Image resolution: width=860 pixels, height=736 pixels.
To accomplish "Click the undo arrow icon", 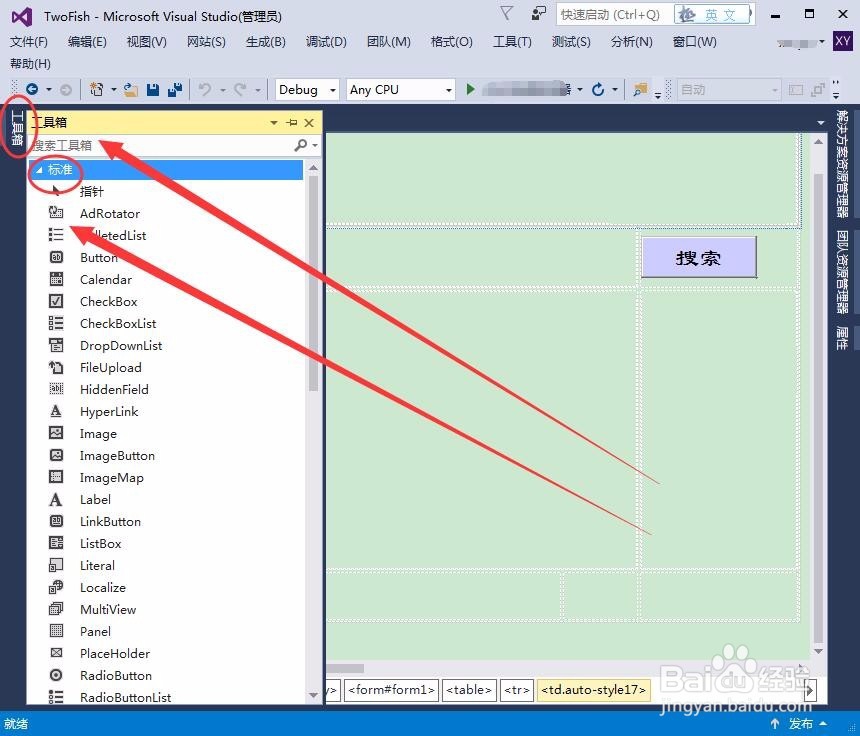I will click(205, 89).
